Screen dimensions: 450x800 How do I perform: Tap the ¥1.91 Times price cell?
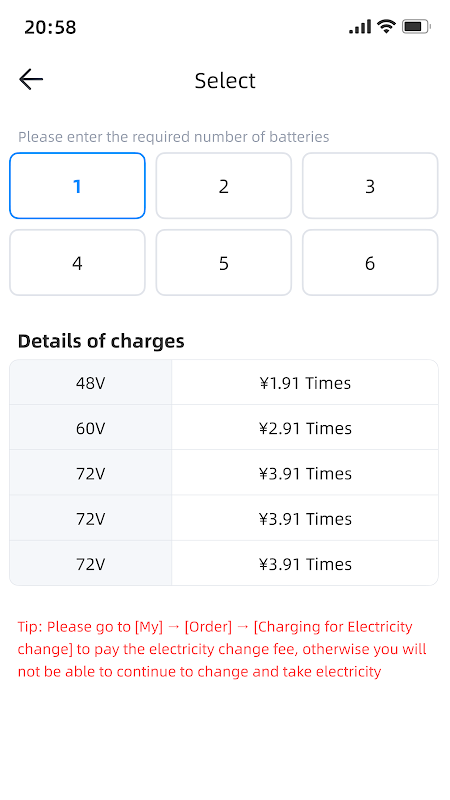305,383
